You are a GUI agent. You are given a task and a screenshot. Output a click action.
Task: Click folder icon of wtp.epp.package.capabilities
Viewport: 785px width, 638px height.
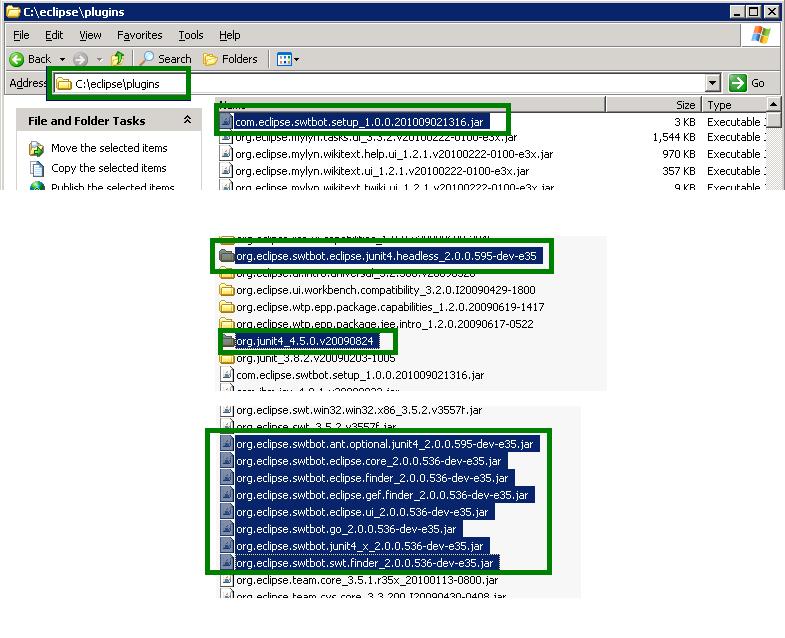[x=227, y=307]
